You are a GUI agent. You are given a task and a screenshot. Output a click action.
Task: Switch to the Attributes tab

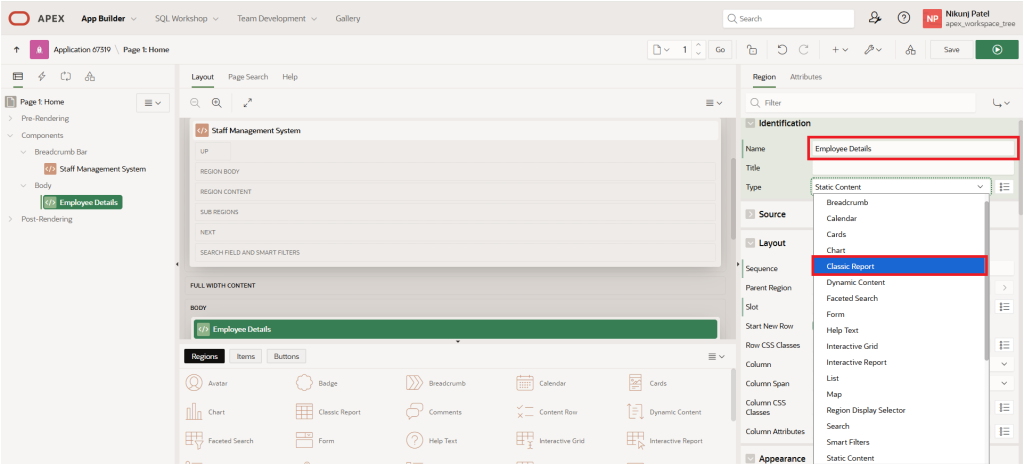tap(806, 76)
